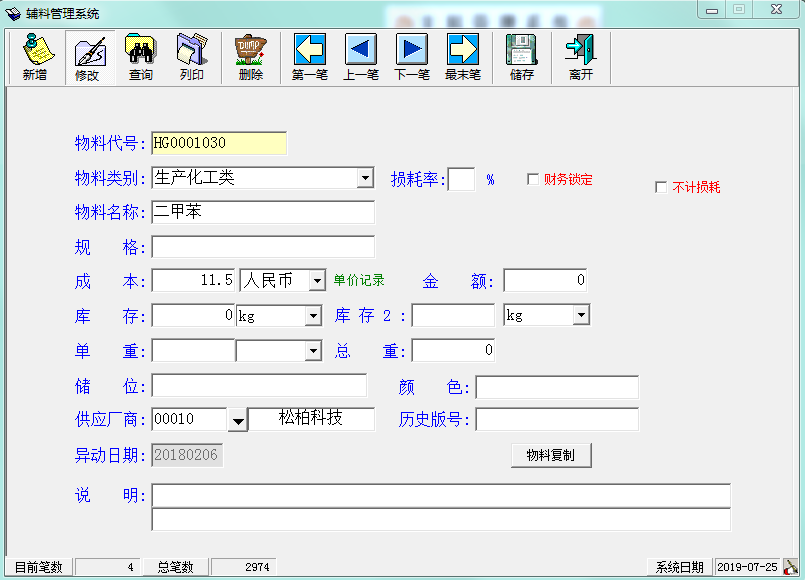Click the system date 2019-07-25

748,567
